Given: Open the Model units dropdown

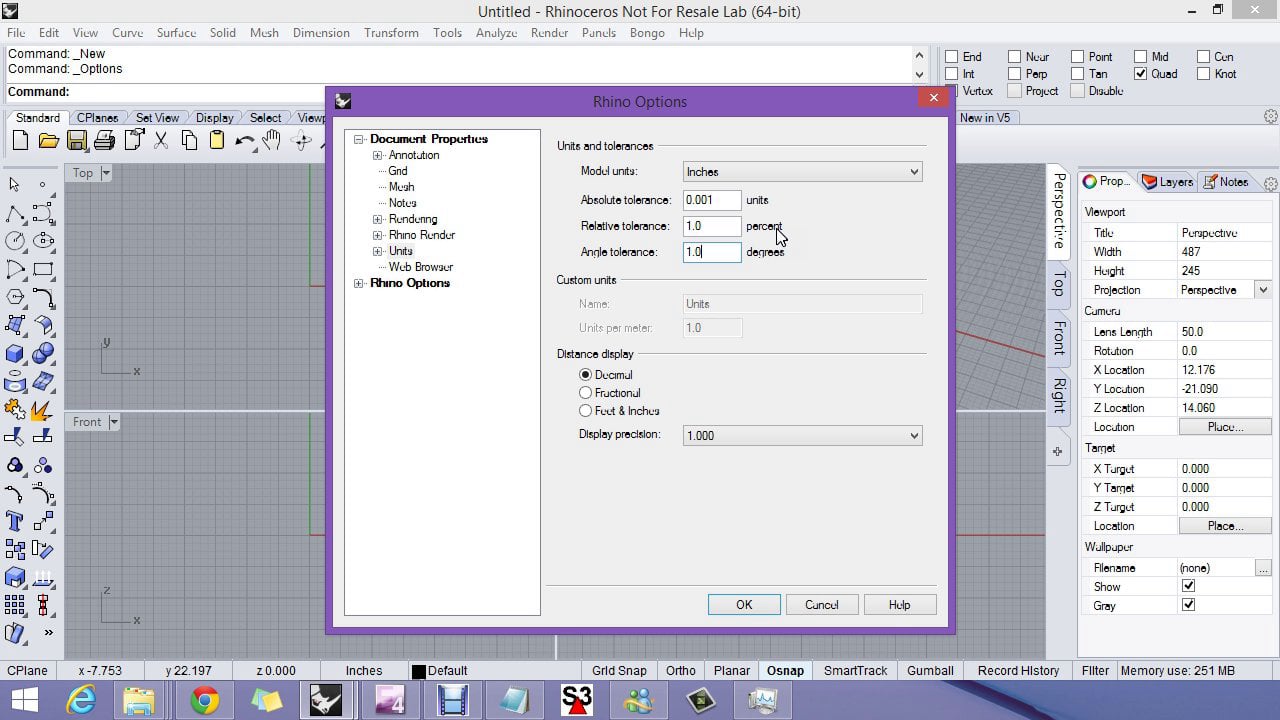Looking at the screenshot, I should coord(802,172).
